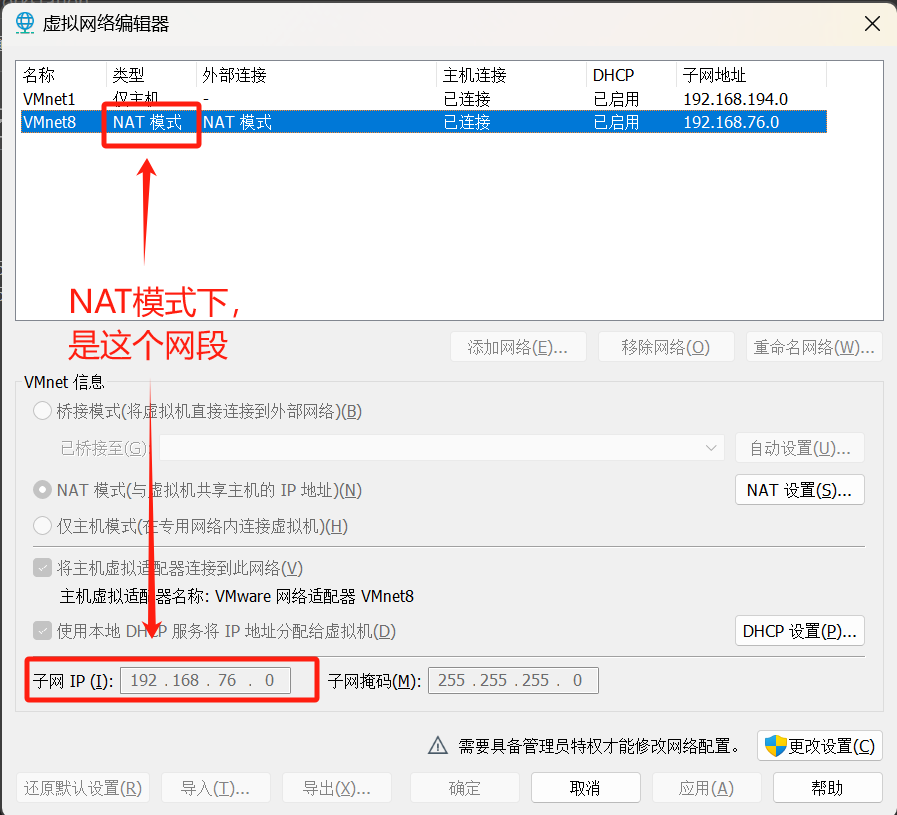This screenshot has height=815, width=897.
Task: Click VMnet8 type NAT 模式 cell
Action: pyautogui.click(x=148, y=122)
